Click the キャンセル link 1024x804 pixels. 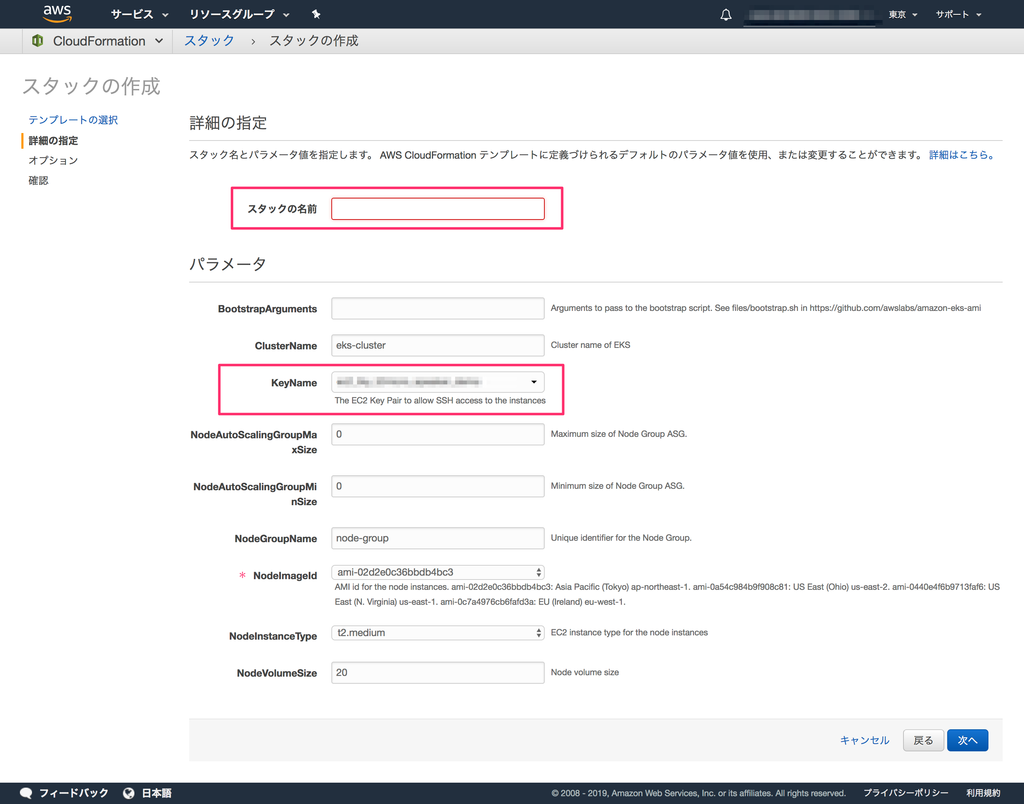click(864, 740)
